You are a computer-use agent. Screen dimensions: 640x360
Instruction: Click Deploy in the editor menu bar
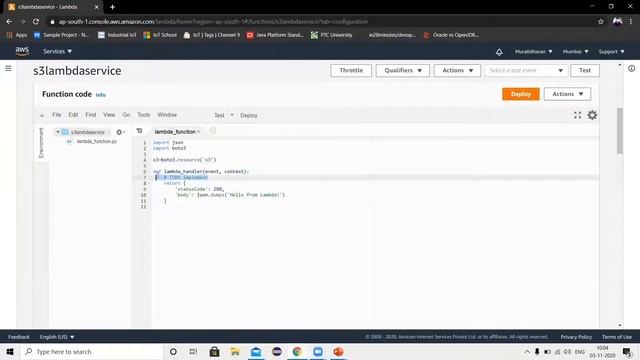249,116
